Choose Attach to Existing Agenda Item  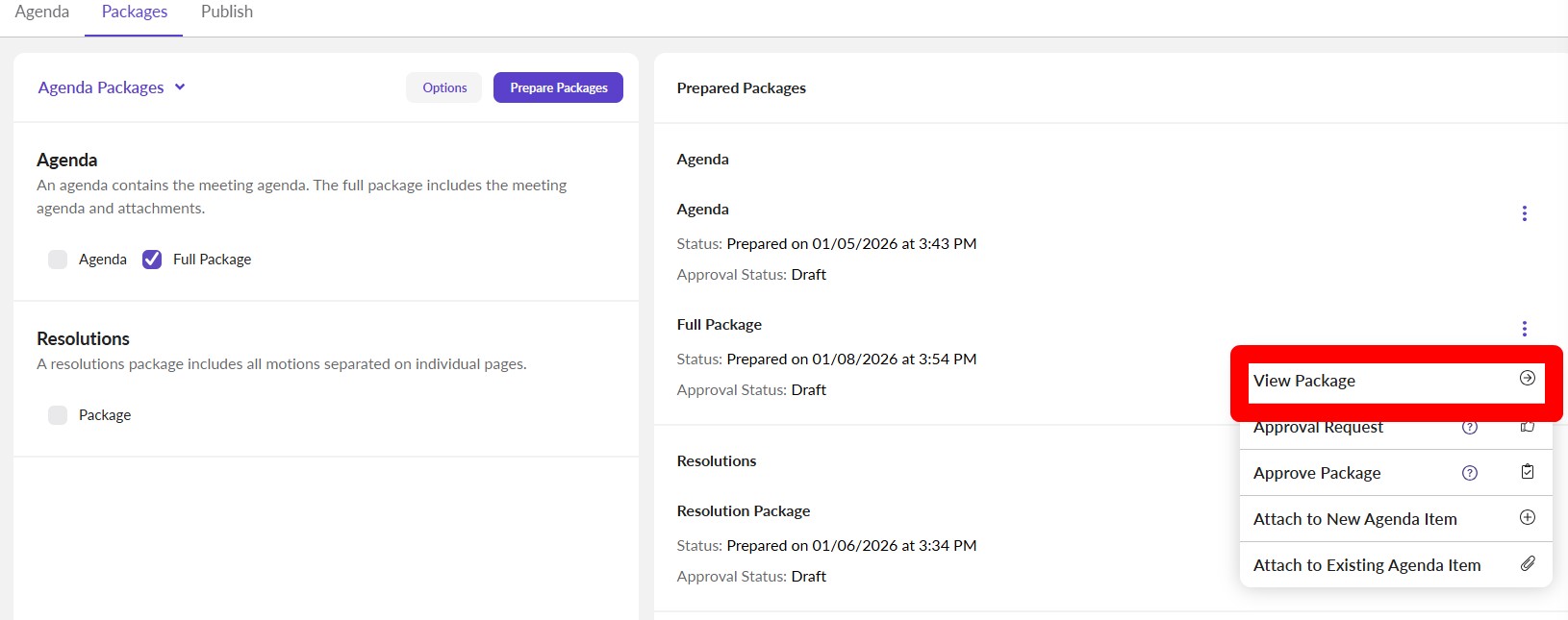pos(1366,565)
